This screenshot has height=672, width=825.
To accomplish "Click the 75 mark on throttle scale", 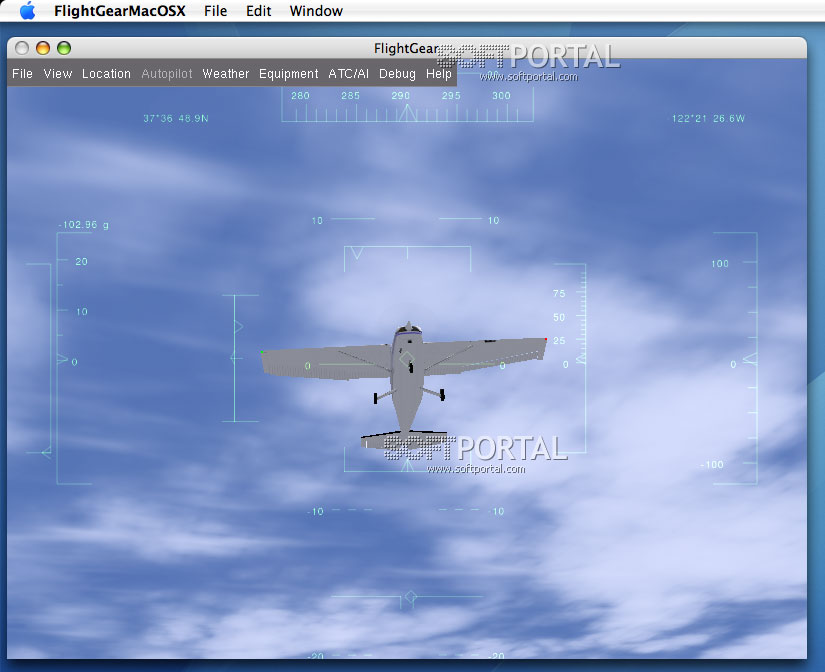I will click(x=559, y=294).
